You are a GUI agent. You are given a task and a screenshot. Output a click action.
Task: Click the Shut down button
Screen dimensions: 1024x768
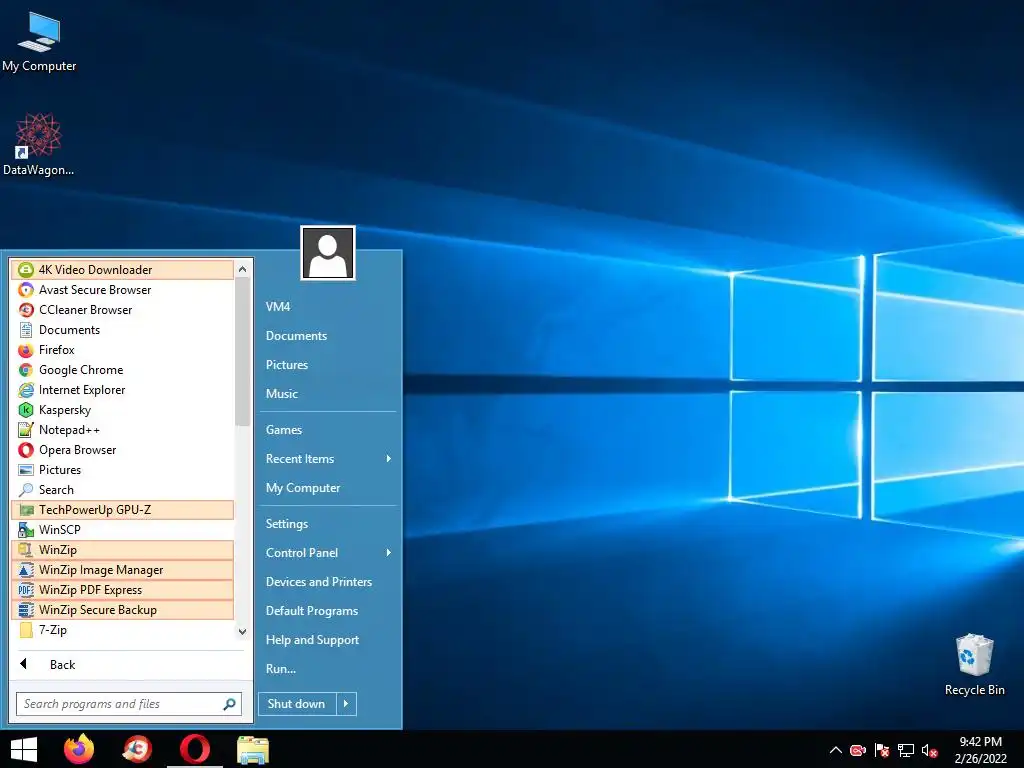(297, 704)
